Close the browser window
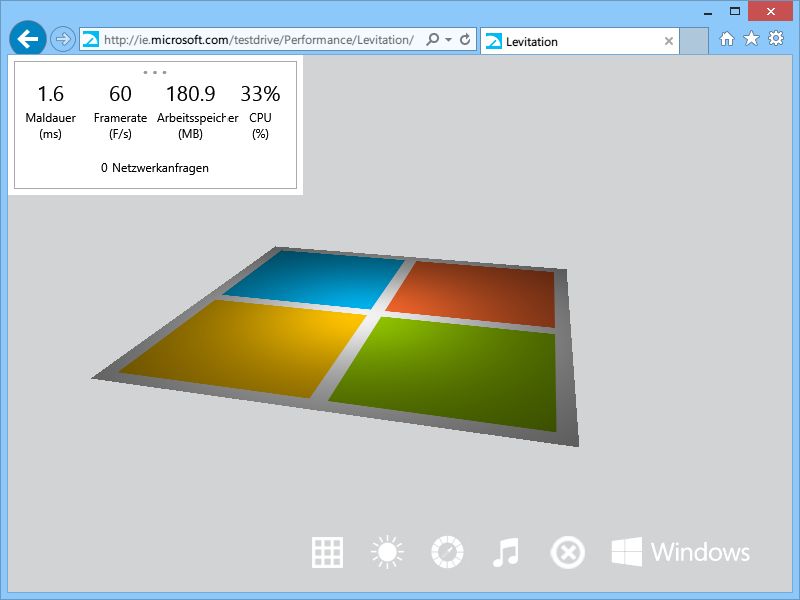Viewport: 800px width, 600px height. pos(770,11)
